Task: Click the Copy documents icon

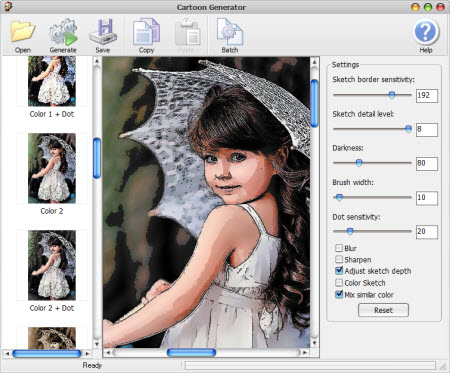Action: (146, 32)
